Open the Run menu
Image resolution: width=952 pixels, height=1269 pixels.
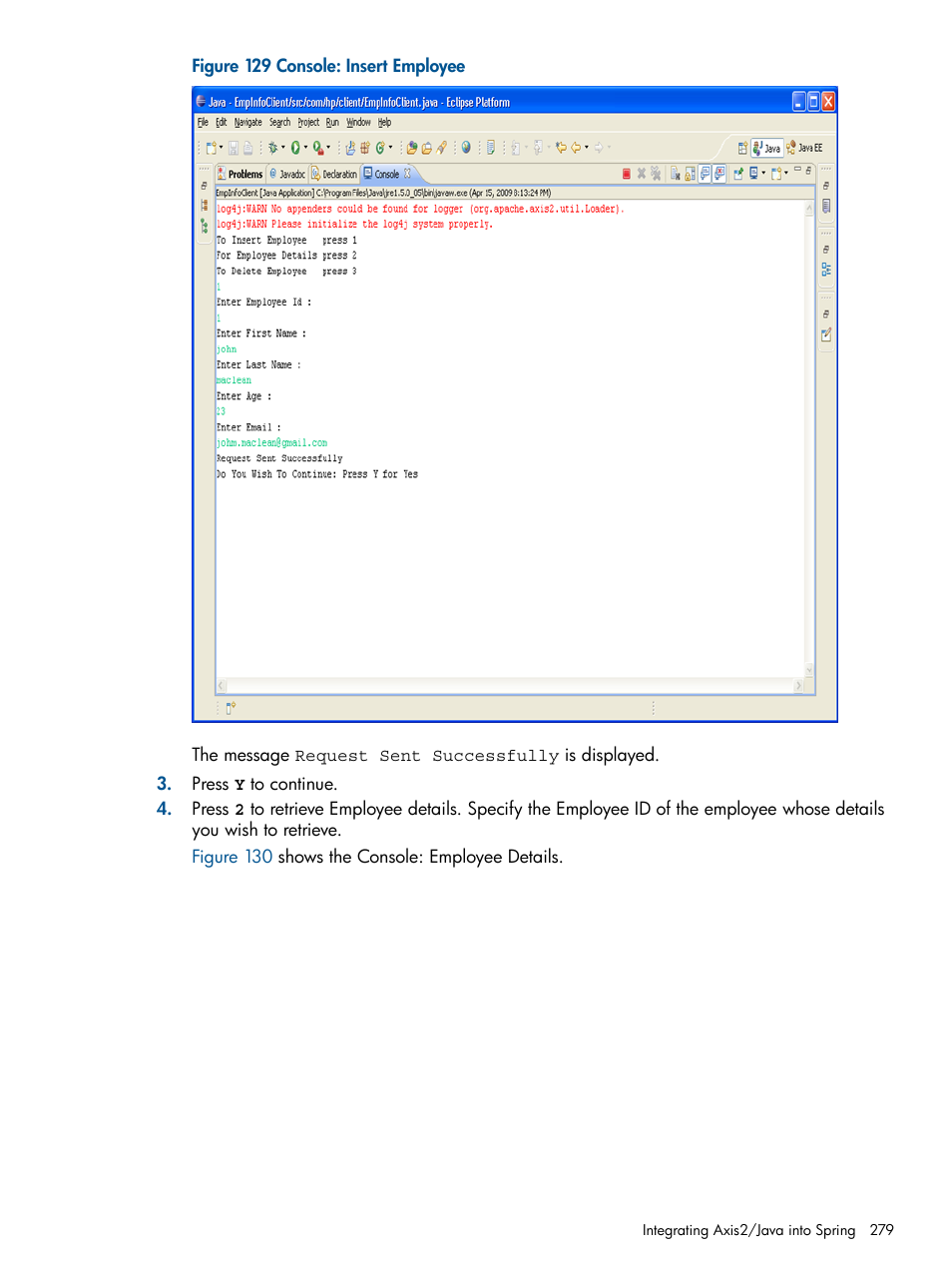[332, 123]
